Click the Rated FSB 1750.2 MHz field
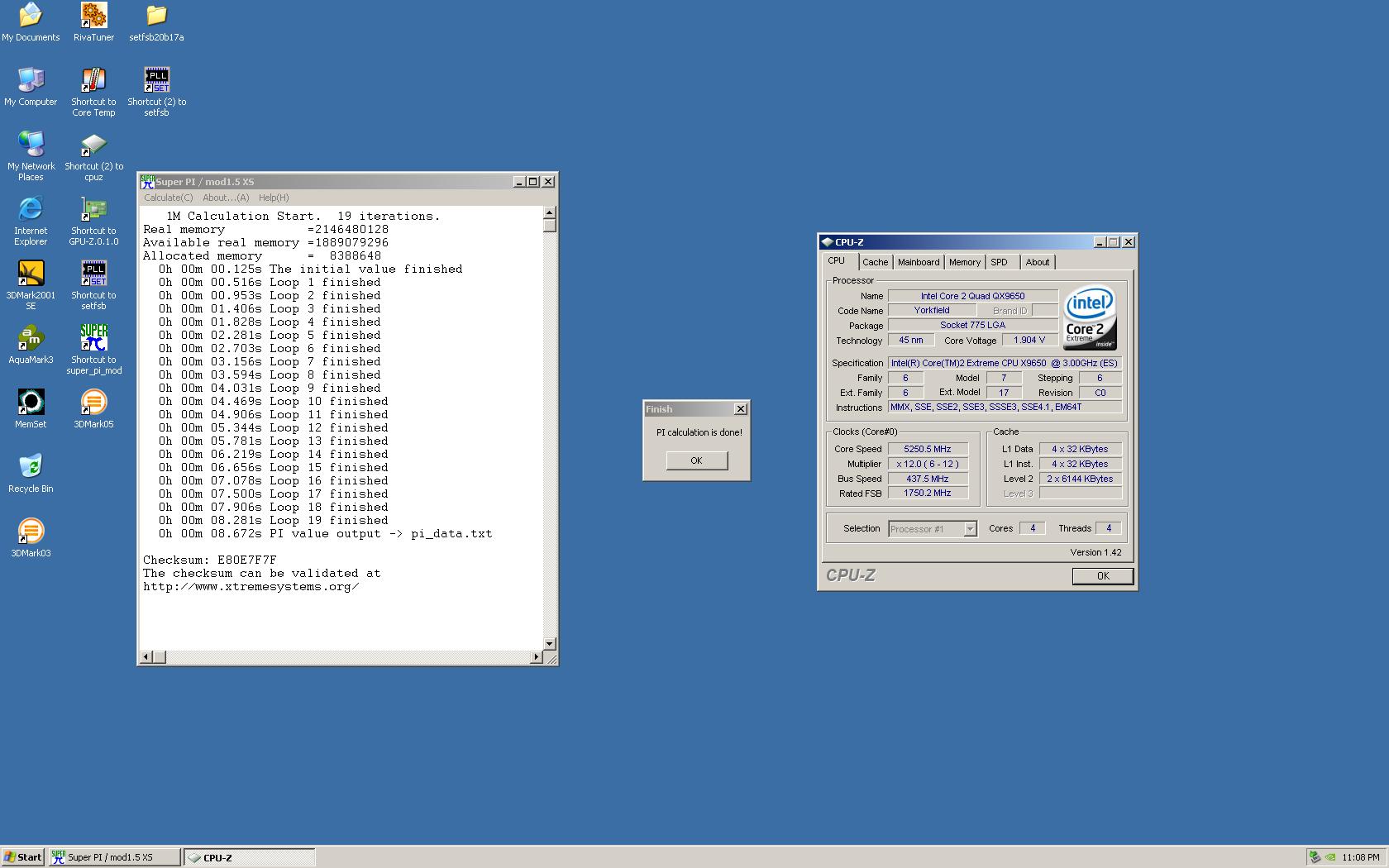This screenshot has width=1389, height=868. tap(928, 494)
